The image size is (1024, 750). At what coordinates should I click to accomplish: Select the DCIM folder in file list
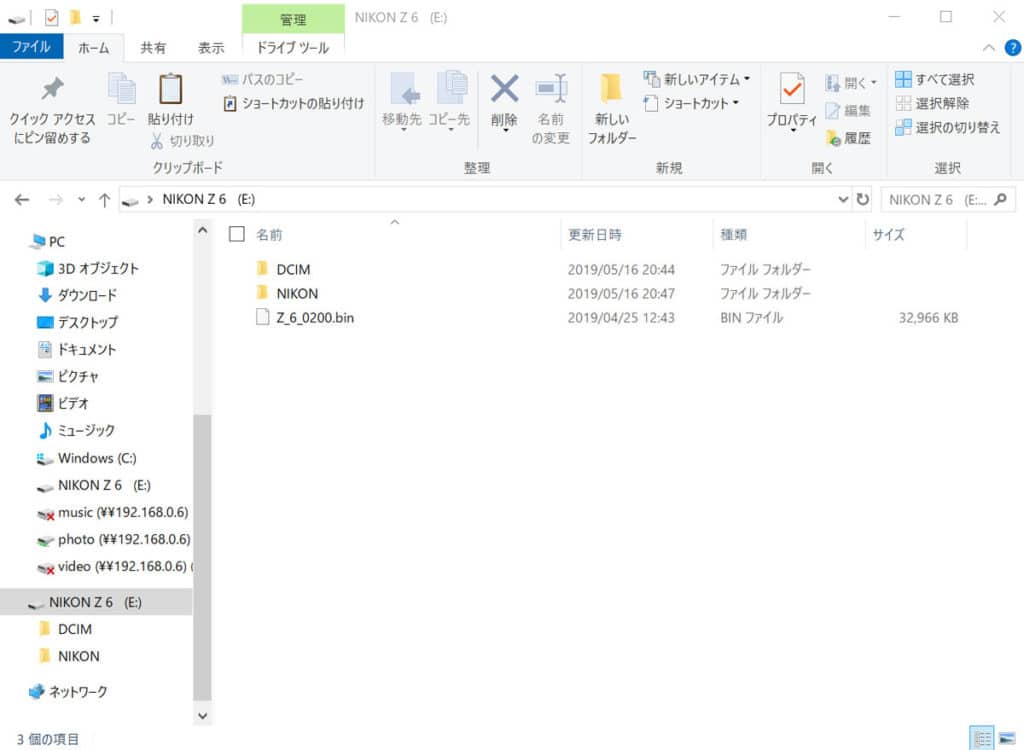[x=293, y=269]
